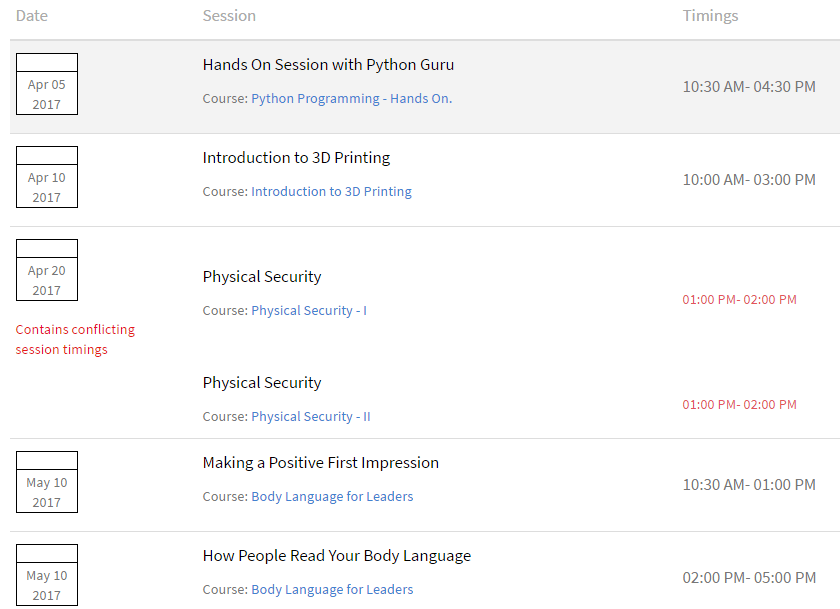Open the Introduction to 3D Printing course link
840x609 pixels.
(331, 191)
